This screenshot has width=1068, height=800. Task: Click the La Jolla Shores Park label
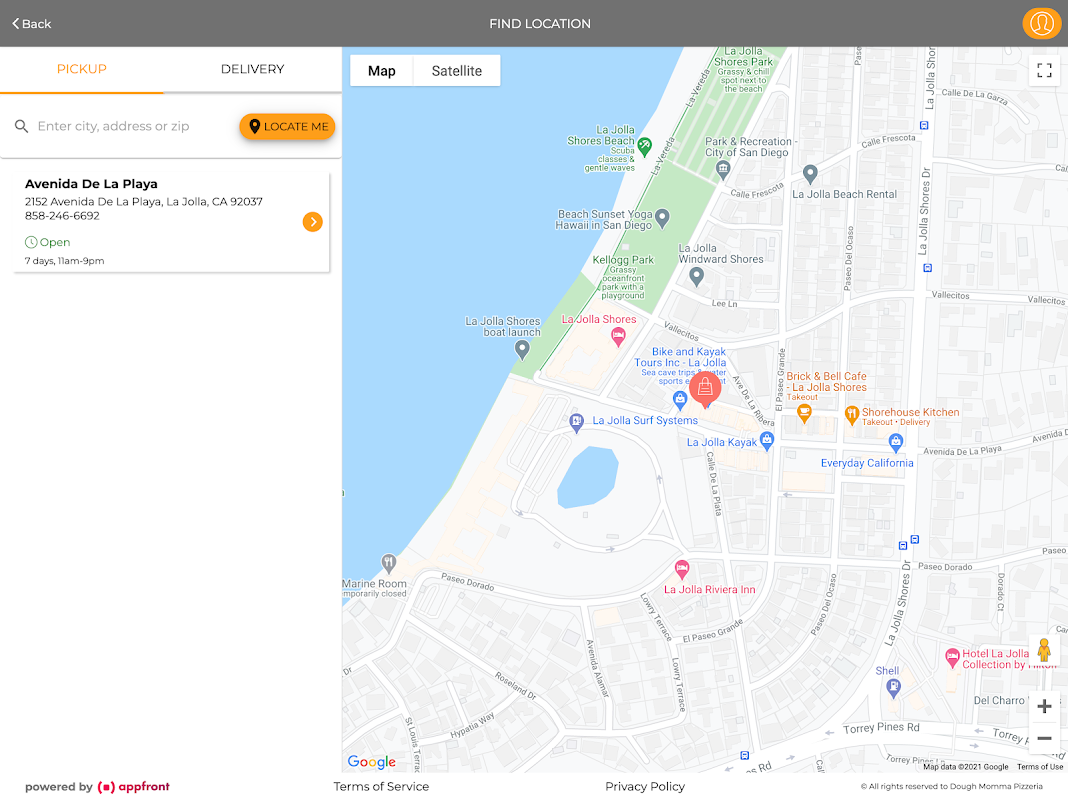743,57
